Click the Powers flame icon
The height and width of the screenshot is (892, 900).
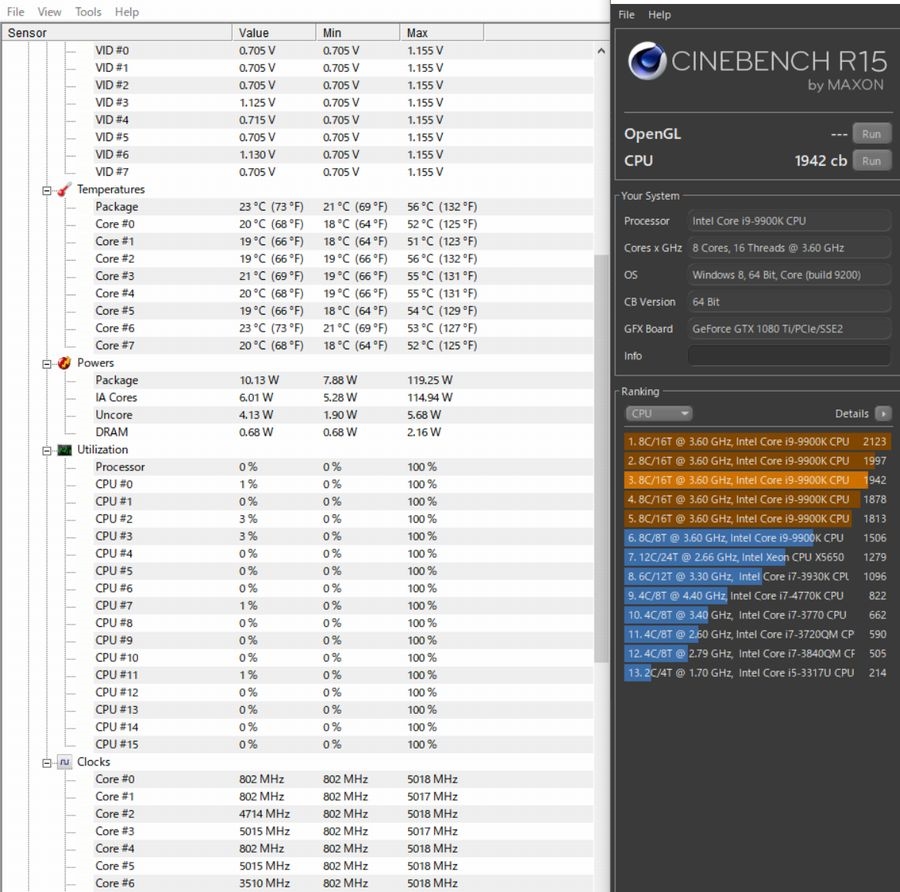tap(64, 363)
